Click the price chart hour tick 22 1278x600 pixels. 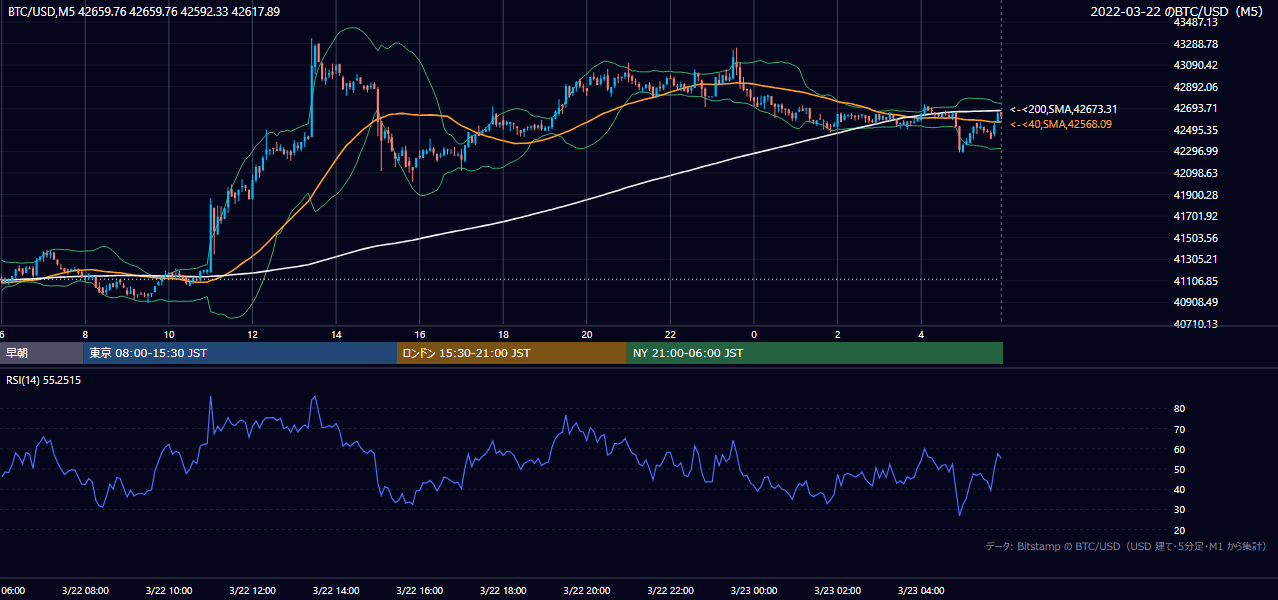pos(670,335)
